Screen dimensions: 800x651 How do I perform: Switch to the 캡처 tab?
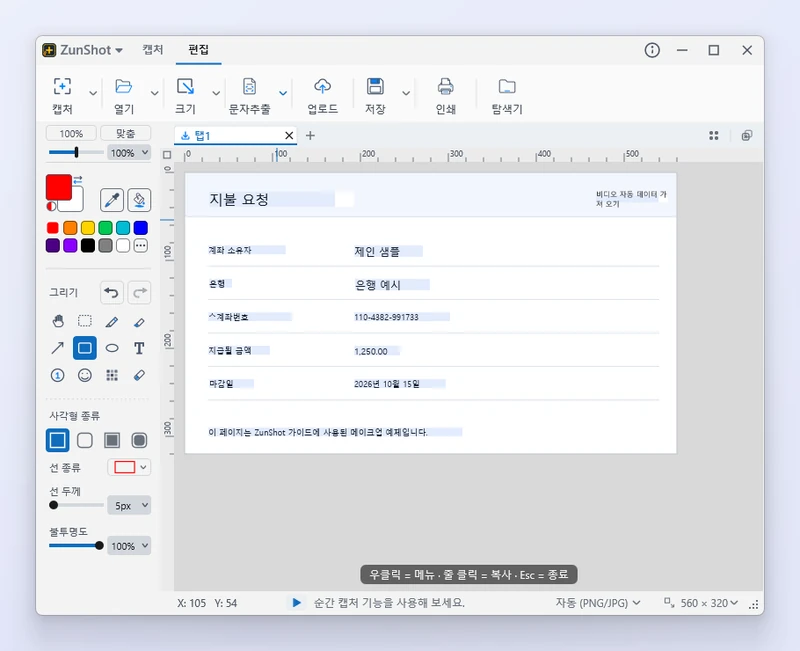(153, 49)
